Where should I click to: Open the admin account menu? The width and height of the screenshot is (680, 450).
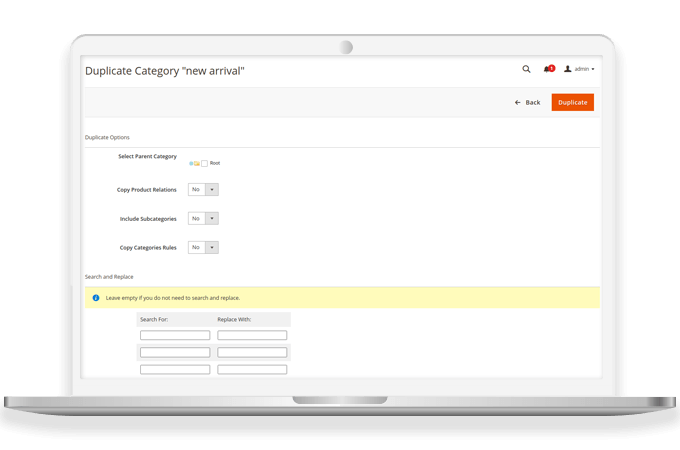coord(584,70)
